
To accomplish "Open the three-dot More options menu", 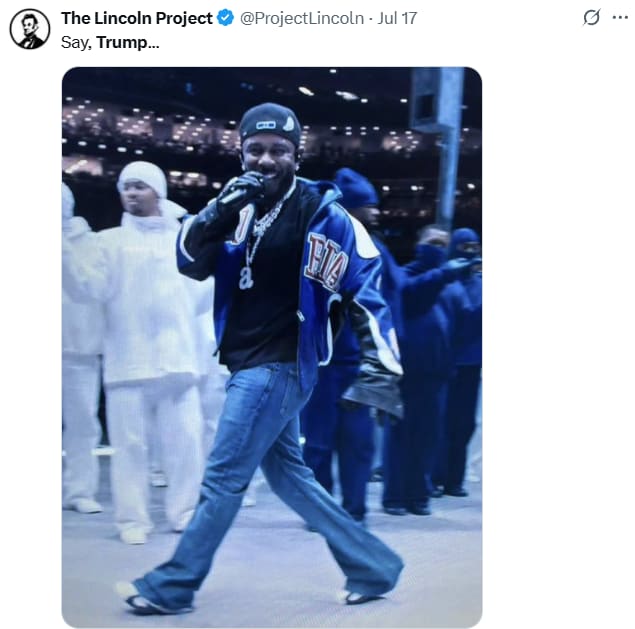I will pyautogui.click(x=620, y=17).
